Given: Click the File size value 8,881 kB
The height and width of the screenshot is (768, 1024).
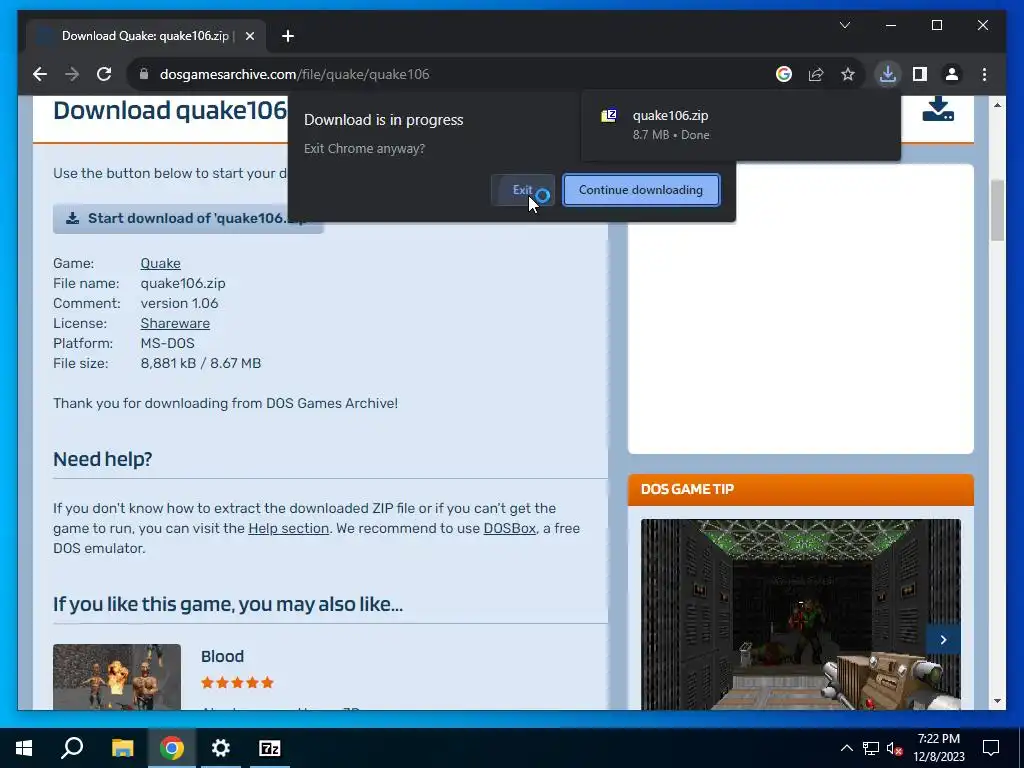Looking at the screenshot, I should pos(200,363).
